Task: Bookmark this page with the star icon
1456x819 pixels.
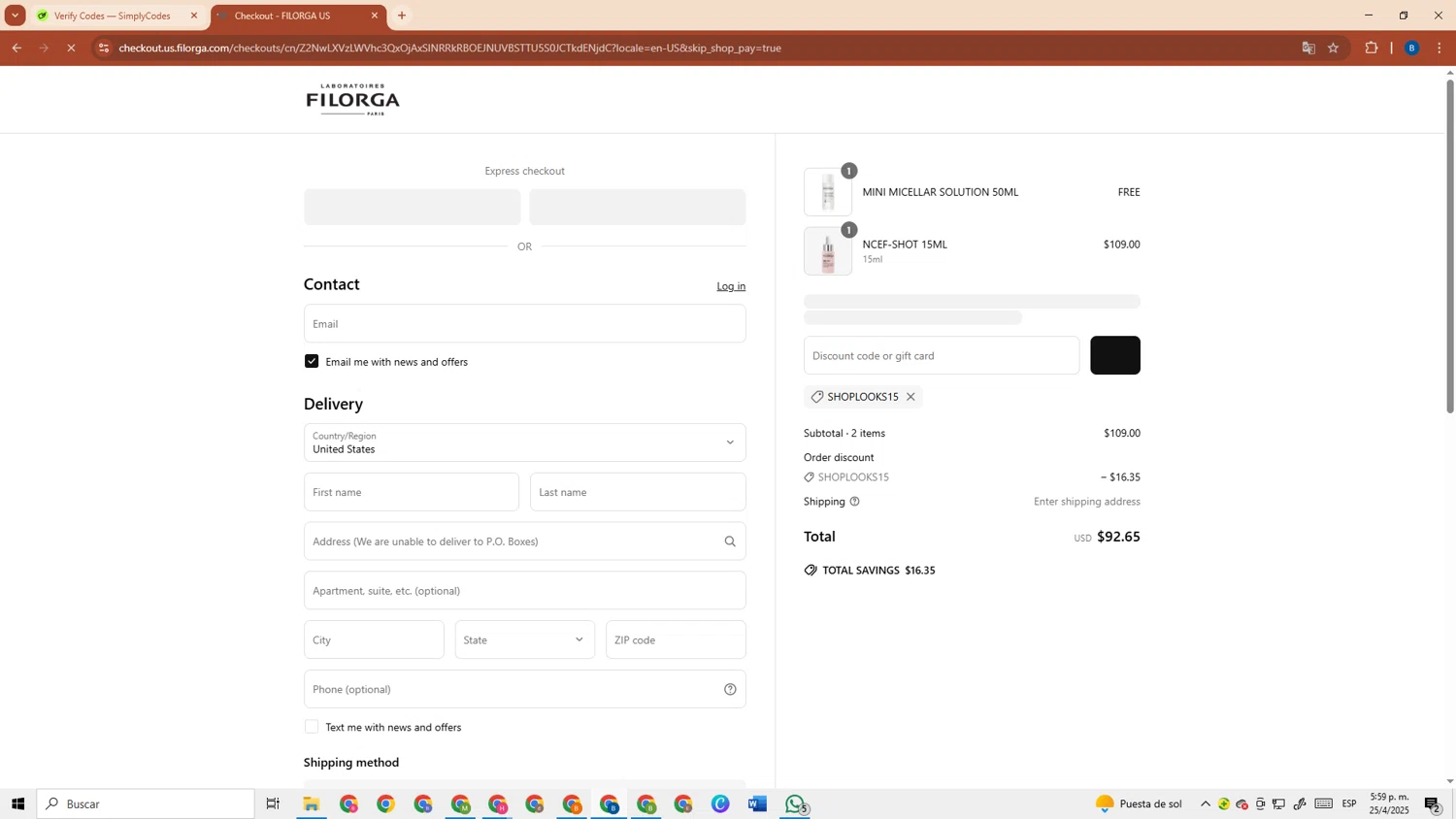Action: point(1334,48)
